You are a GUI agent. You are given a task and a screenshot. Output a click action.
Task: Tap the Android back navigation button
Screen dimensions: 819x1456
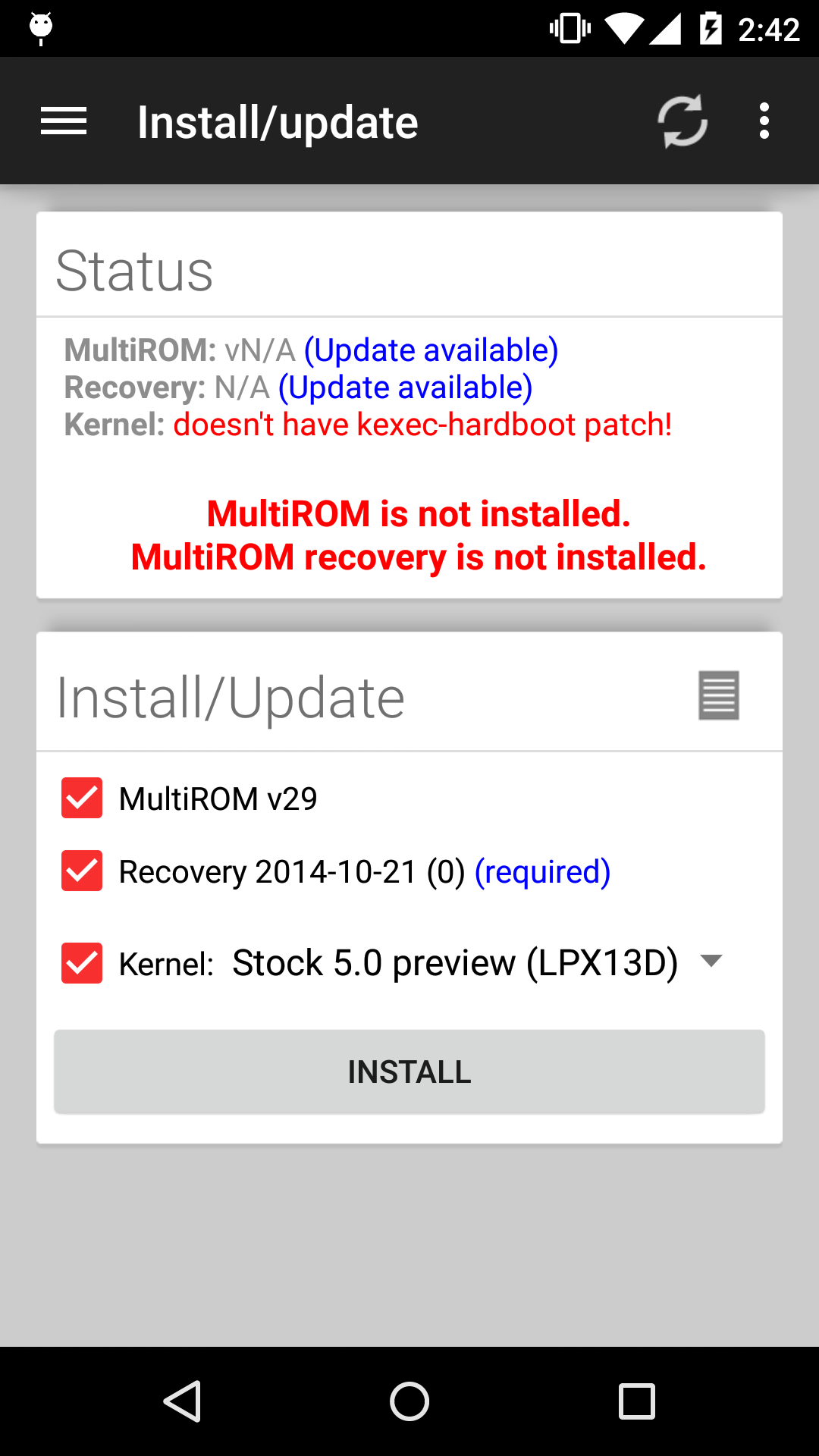[x=183, y=1401]
